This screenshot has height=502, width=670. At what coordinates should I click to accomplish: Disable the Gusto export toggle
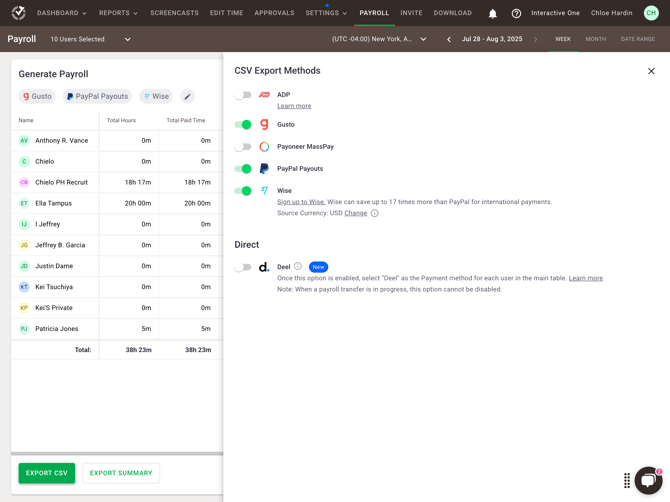click(x=243, y=124)
